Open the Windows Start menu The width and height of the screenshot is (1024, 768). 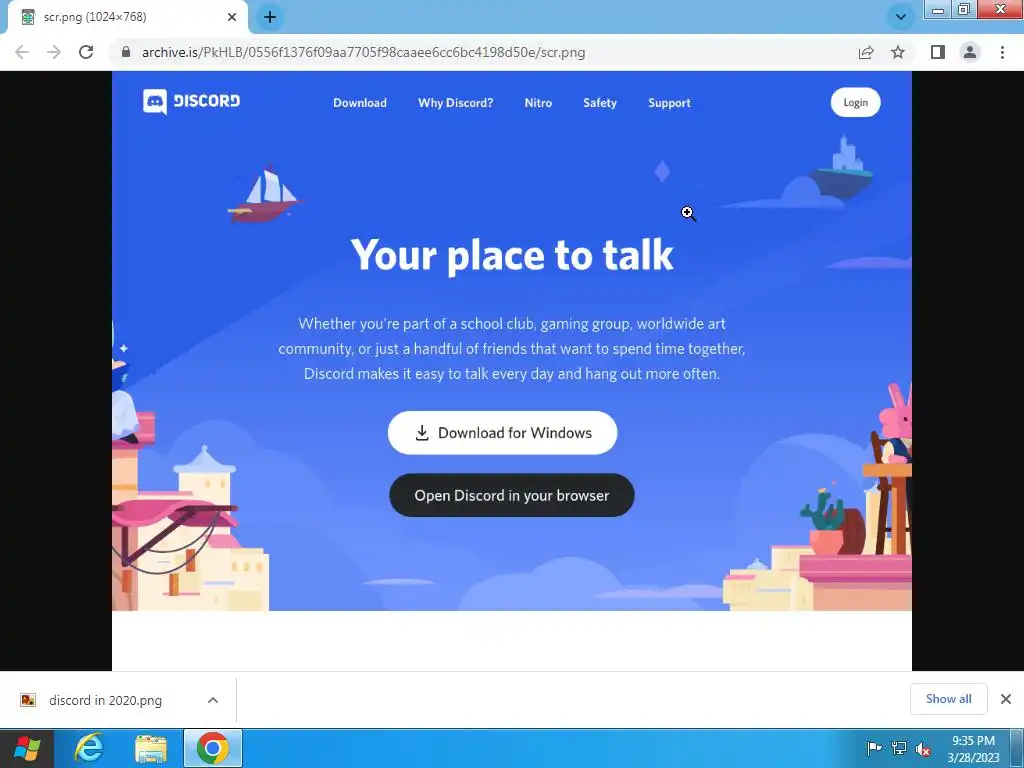point(26,748)
